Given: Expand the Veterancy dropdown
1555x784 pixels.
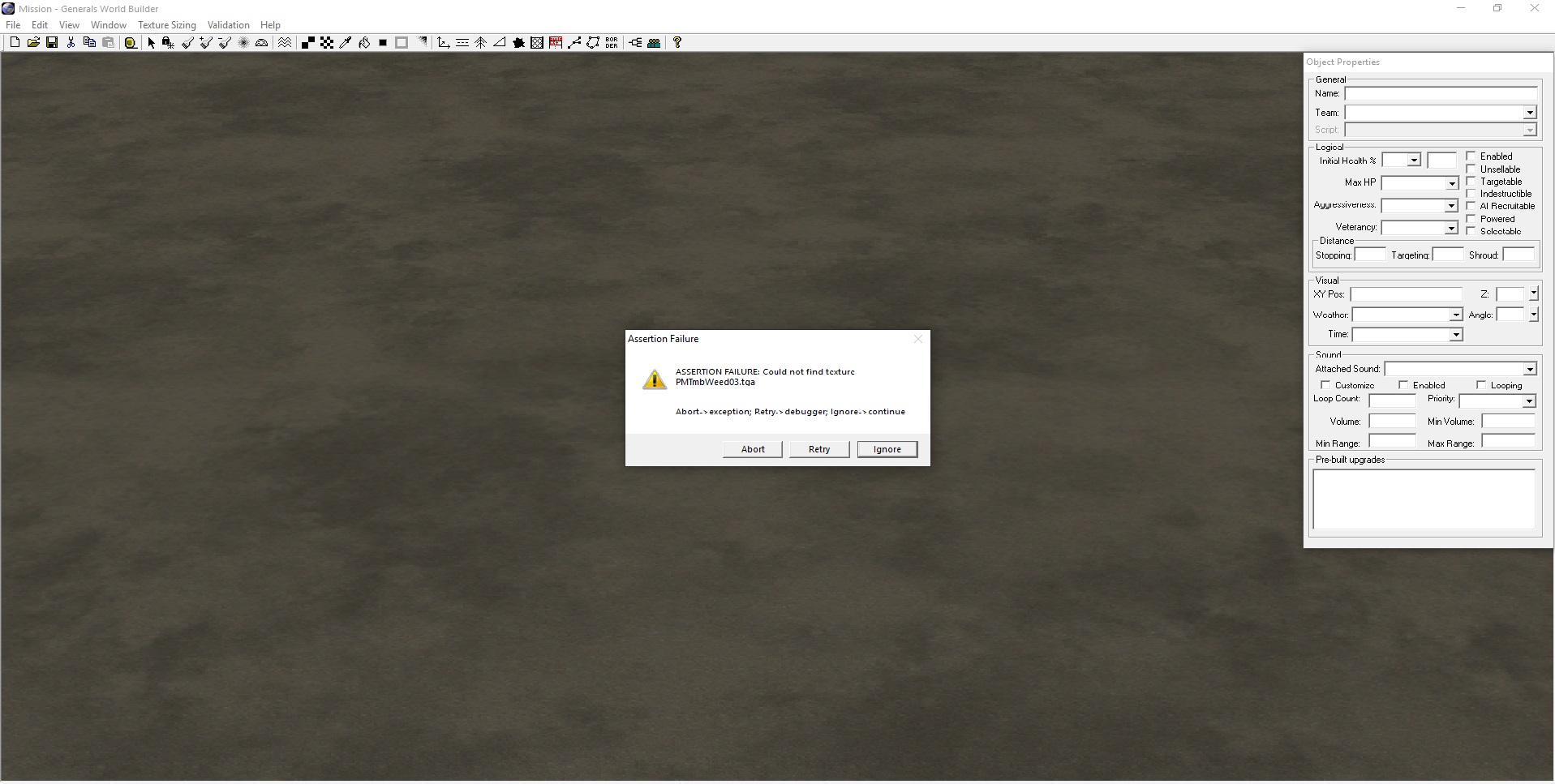Looking at the screenshot, I should (x=1451, y=229).
